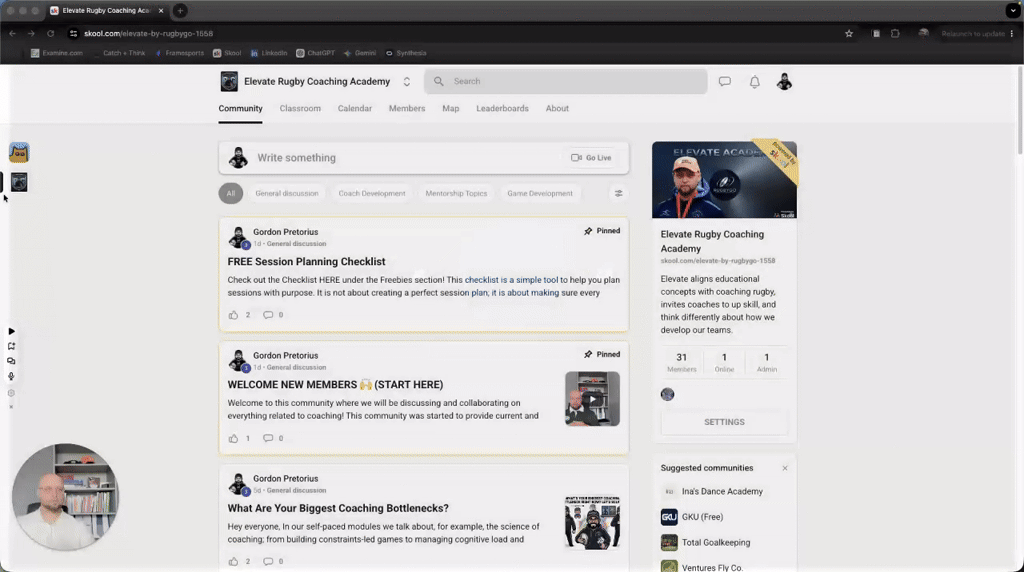Switch to the Leaderboards tab
1024x572 pixels.
point(502,108)
